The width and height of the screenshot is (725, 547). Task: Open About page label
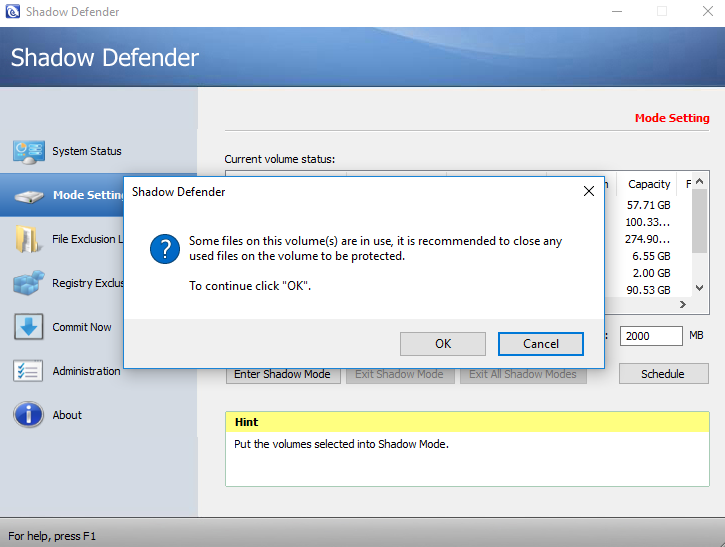(67, 415)
